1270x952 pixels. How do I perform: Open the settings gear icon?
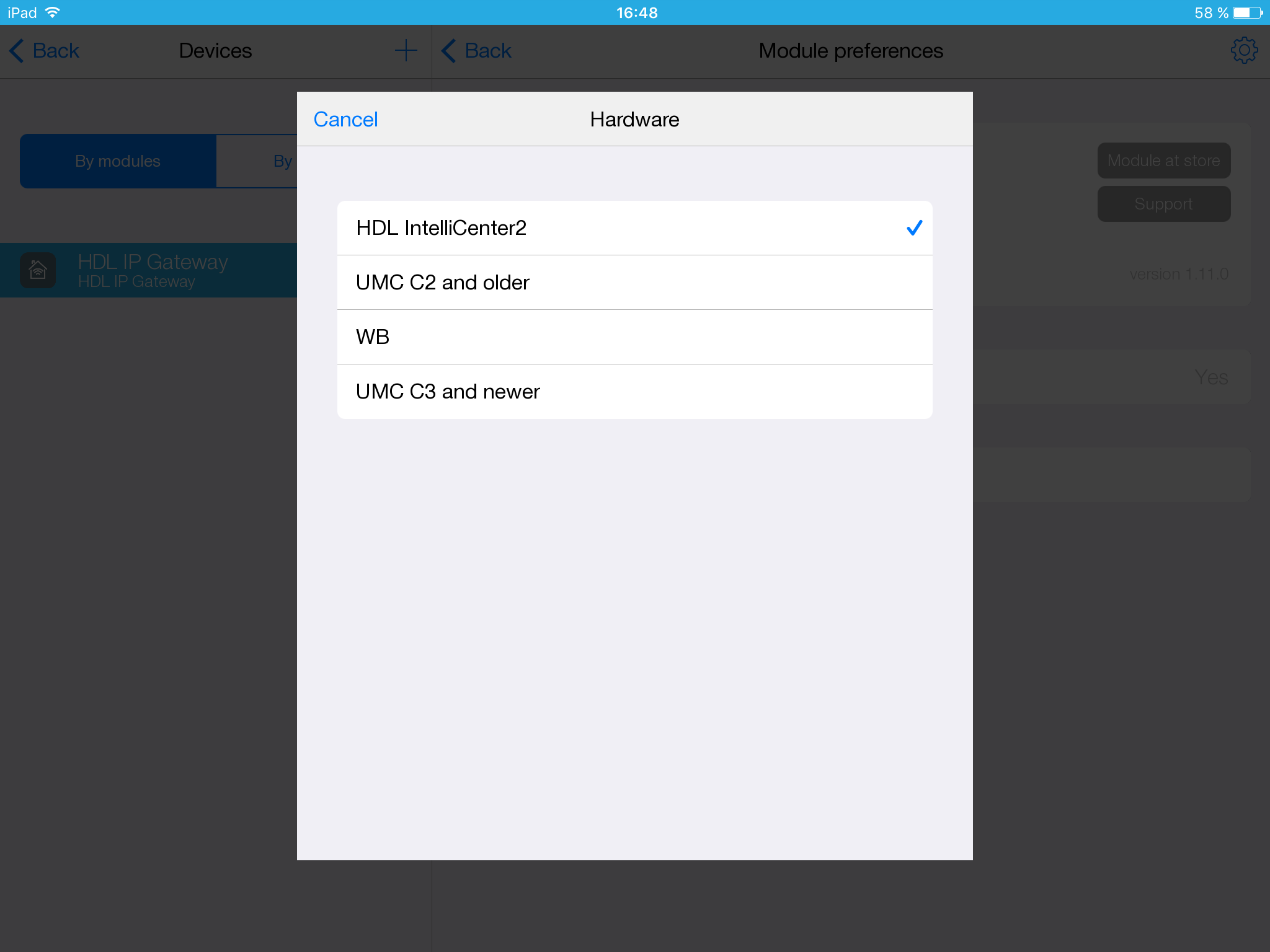[x=1243, y=50]
